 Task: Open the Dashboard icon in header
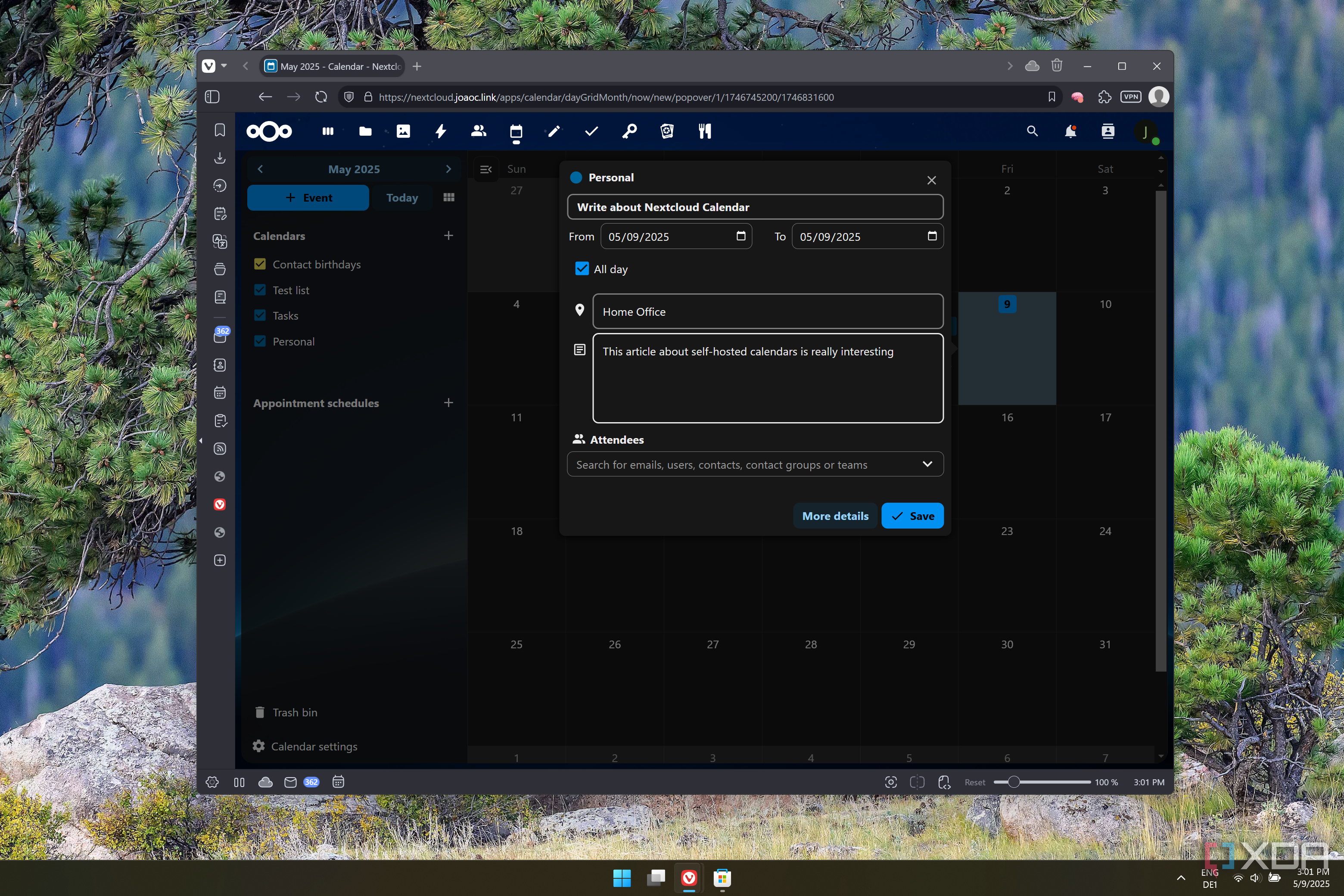[x=327, y=131]
